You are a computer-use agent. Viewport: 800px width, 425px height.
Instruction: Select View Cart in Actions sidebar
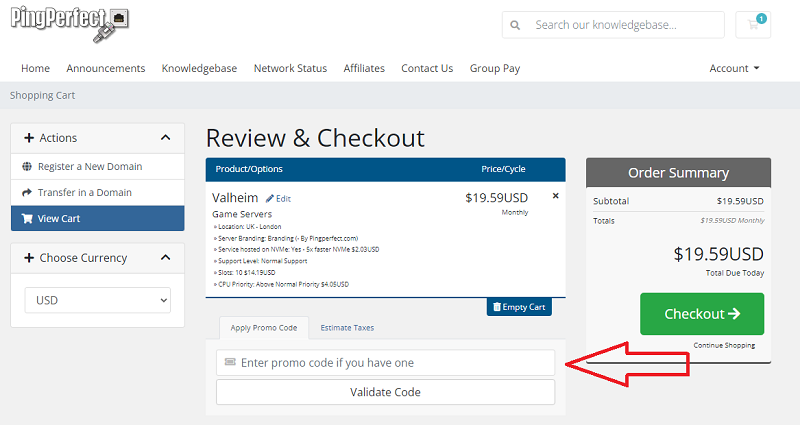97,218
